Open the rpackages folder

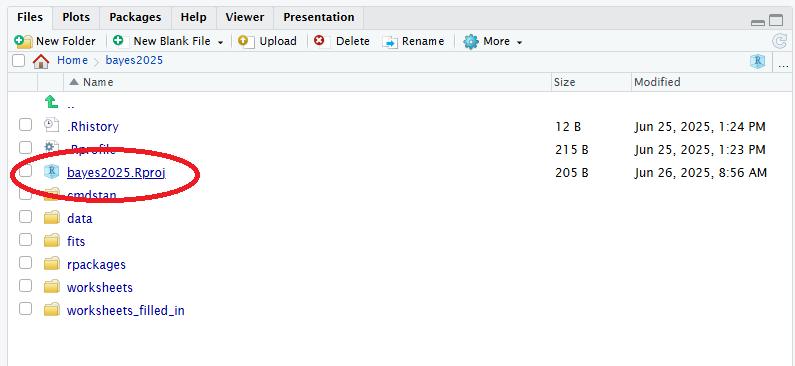click(x=96, y=265)
